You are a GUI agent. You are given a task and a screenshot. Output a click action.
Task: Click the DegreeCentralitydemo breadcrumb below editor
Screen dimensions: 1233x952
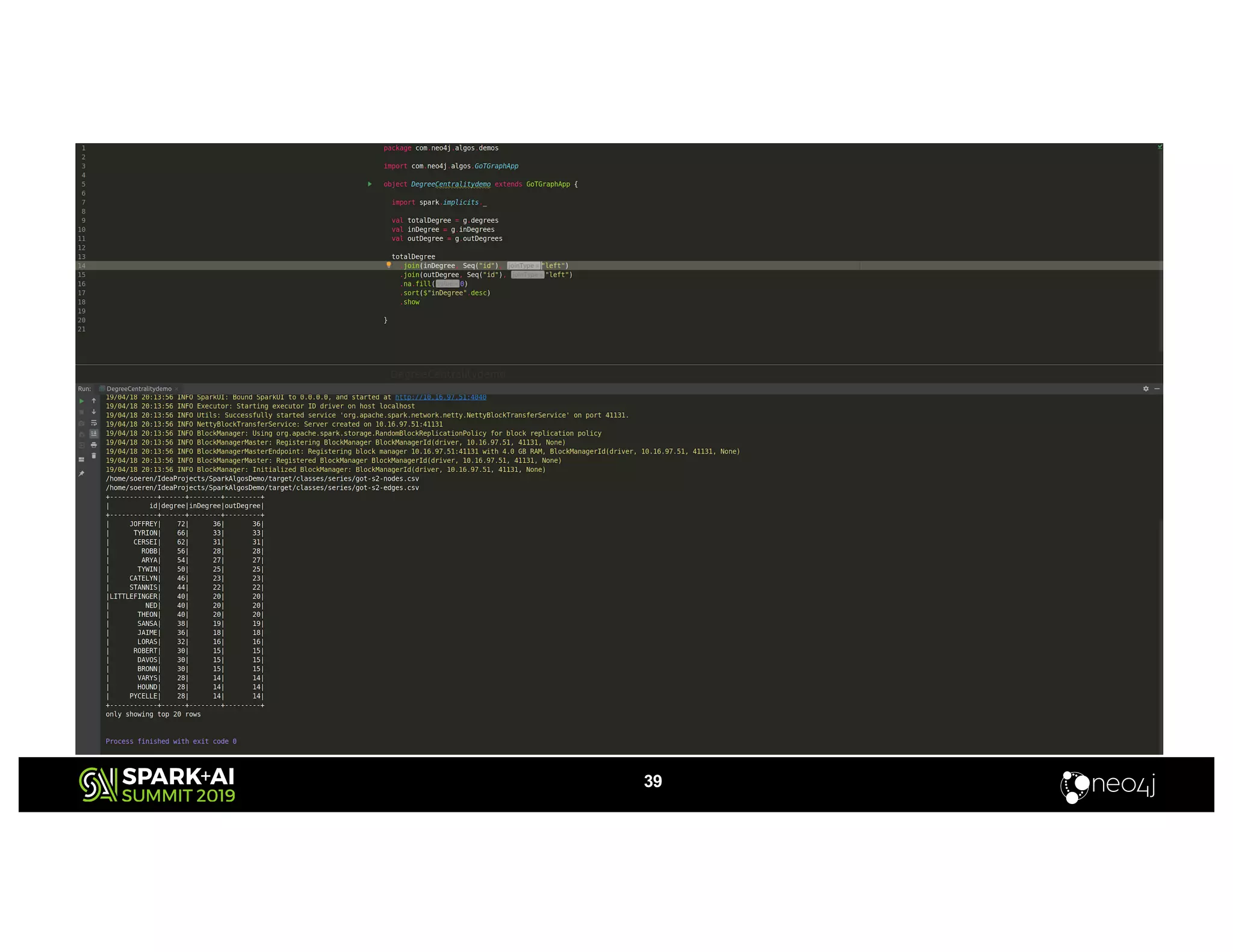[x=447, y=374]
